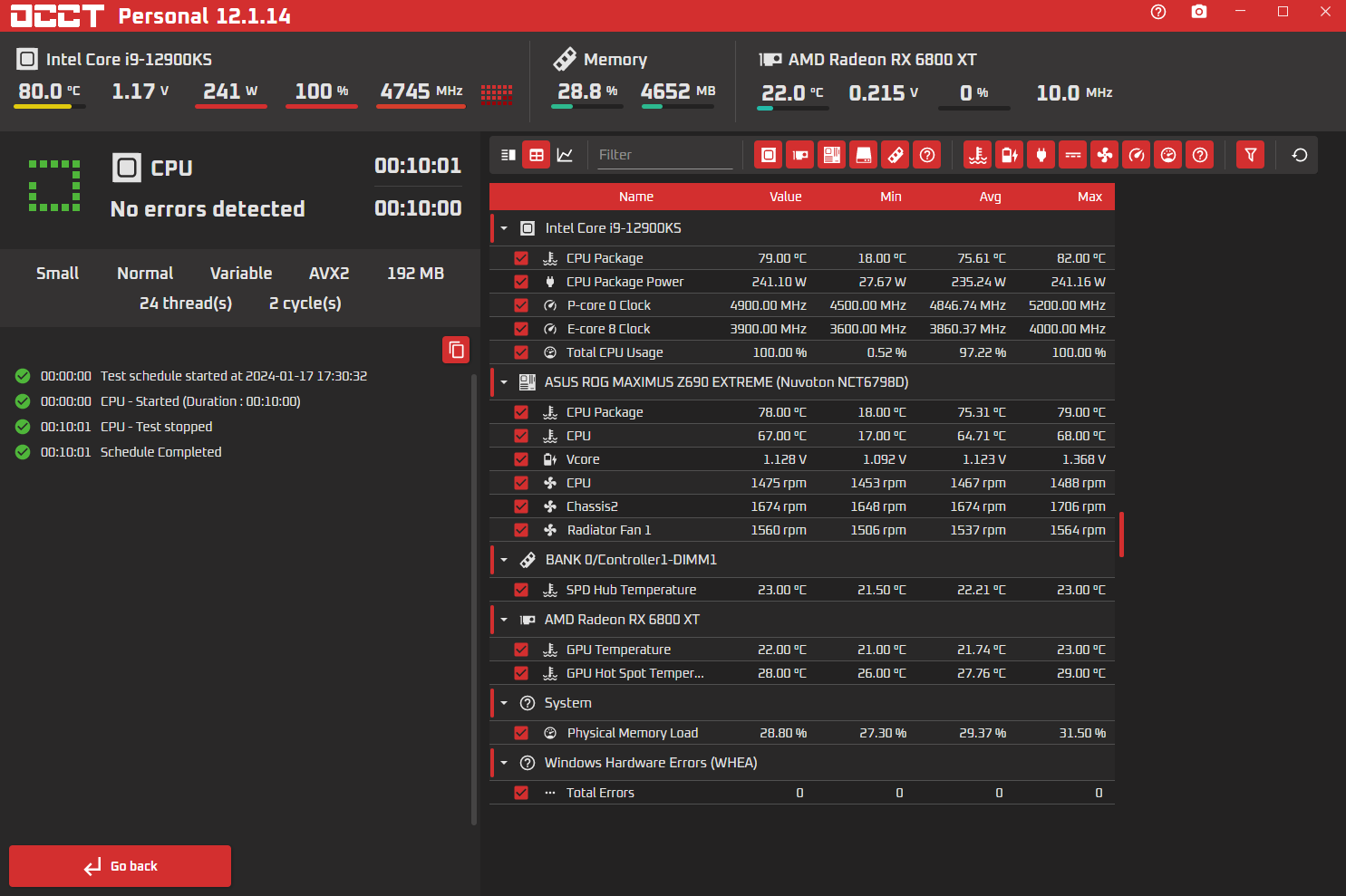Screen dimensions: 1346x896
Task: Collapse the Intel Core i9-12900KS group
Action: point(505,228)
